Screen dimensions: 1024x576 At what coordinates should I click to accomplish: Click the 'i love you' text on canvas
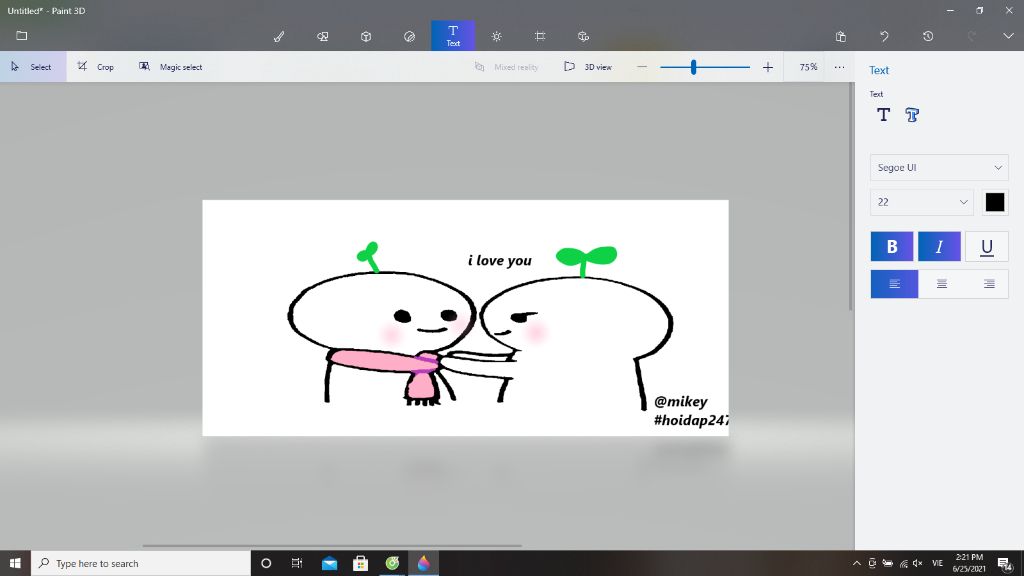[500, 261]
